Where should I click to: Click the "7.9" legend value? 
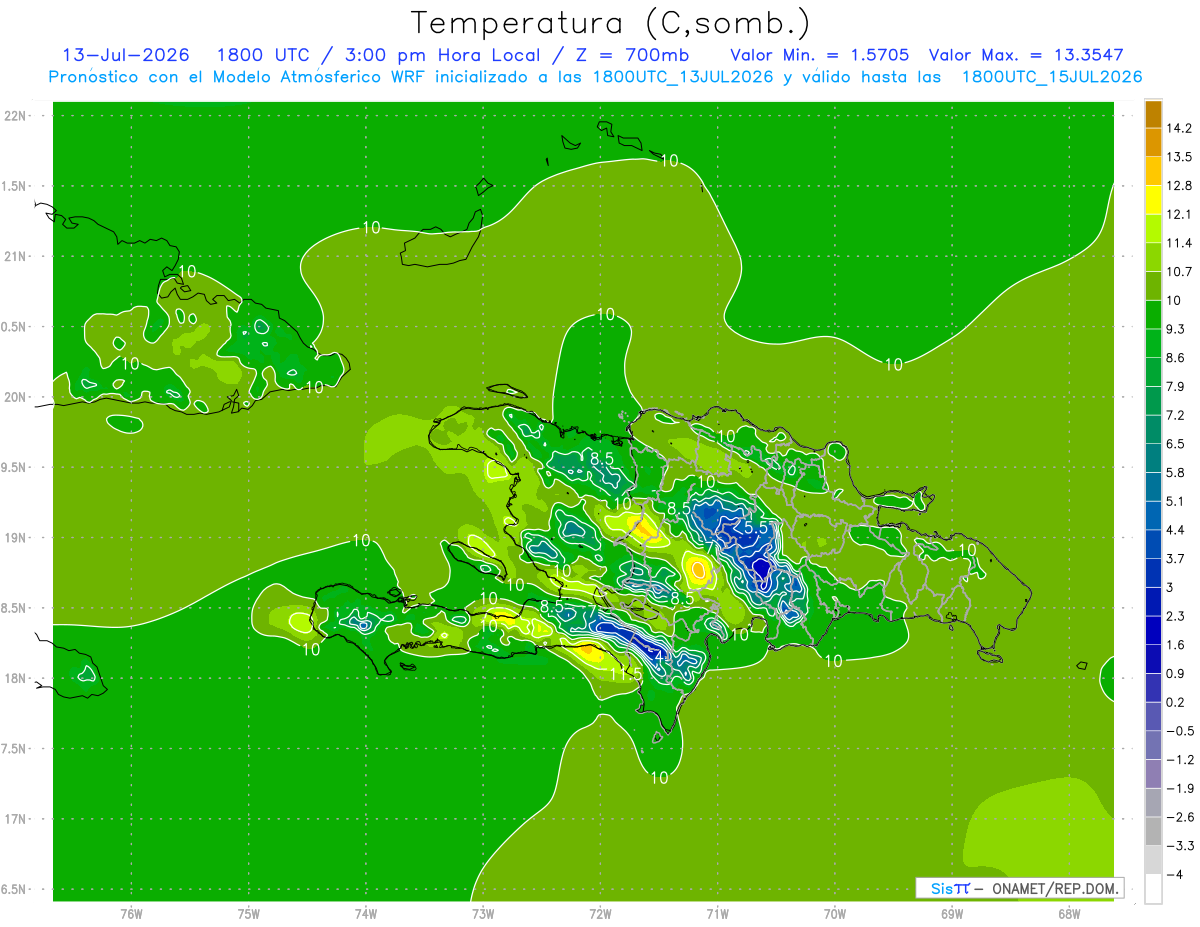point(1177,386)
